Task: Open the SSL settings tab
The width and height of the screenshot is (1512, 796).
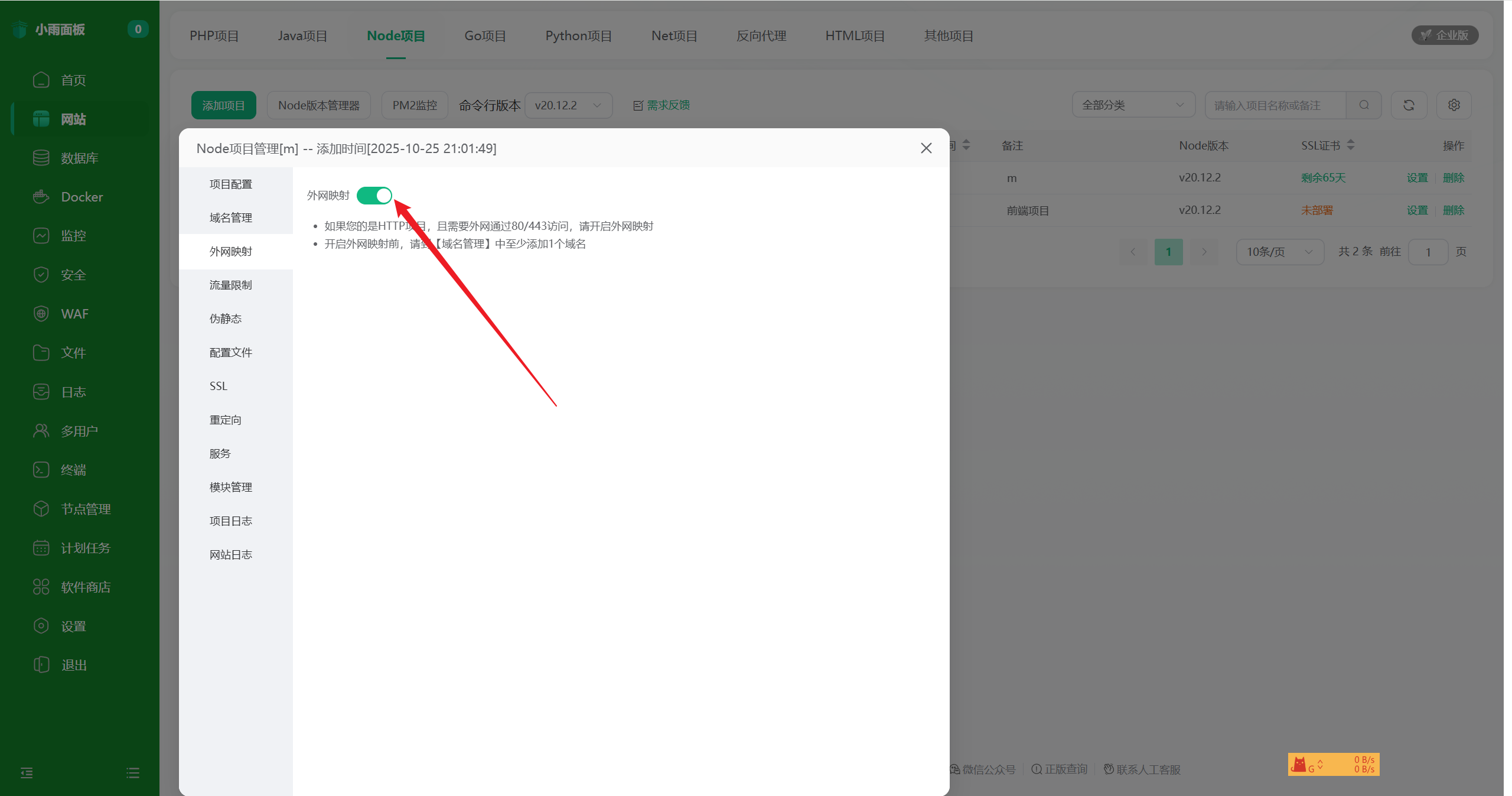Action: pyautogui.click(x=219, y=386)
